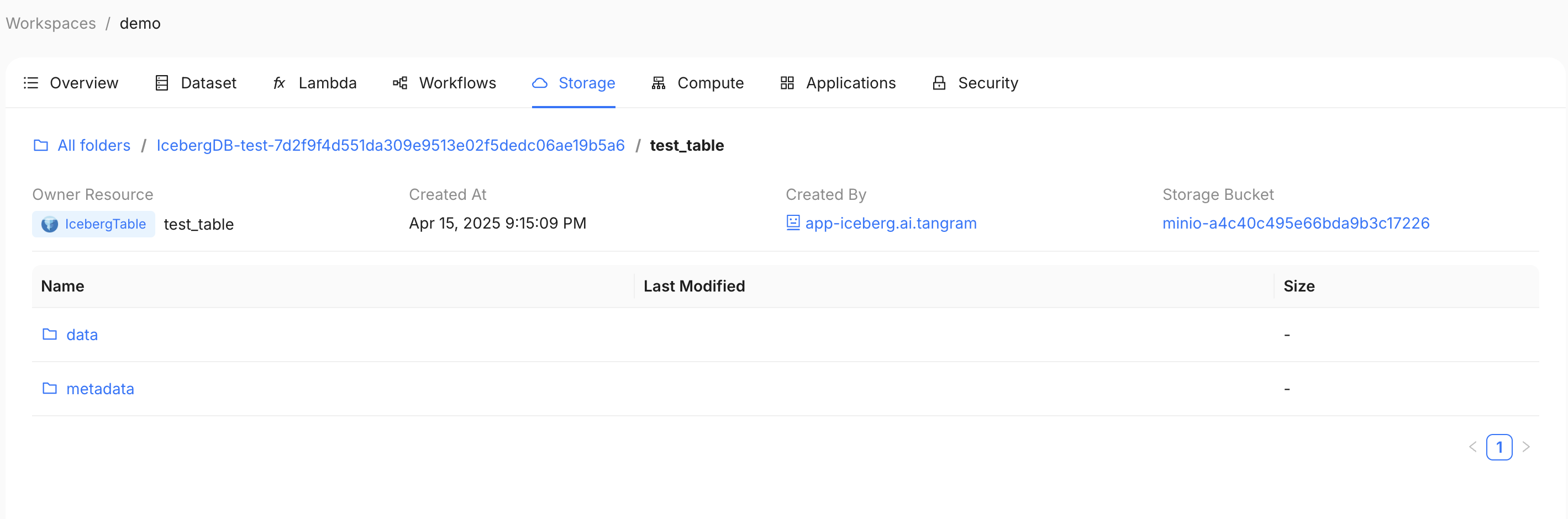
Task: Click the Compute server icon
Action: click(659, 83)
